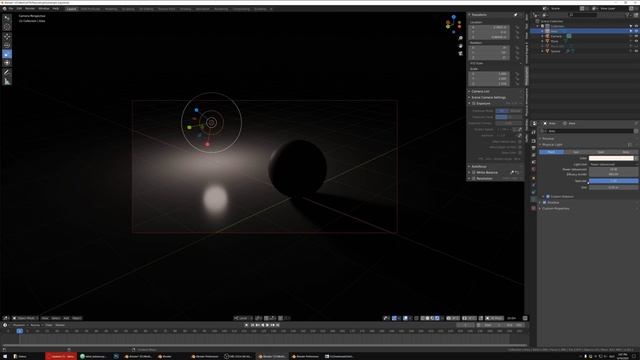Viewport: 640px width, 360px height.
Task: Select the 3D Cursor tool
Action: click(x=7, y=27)
